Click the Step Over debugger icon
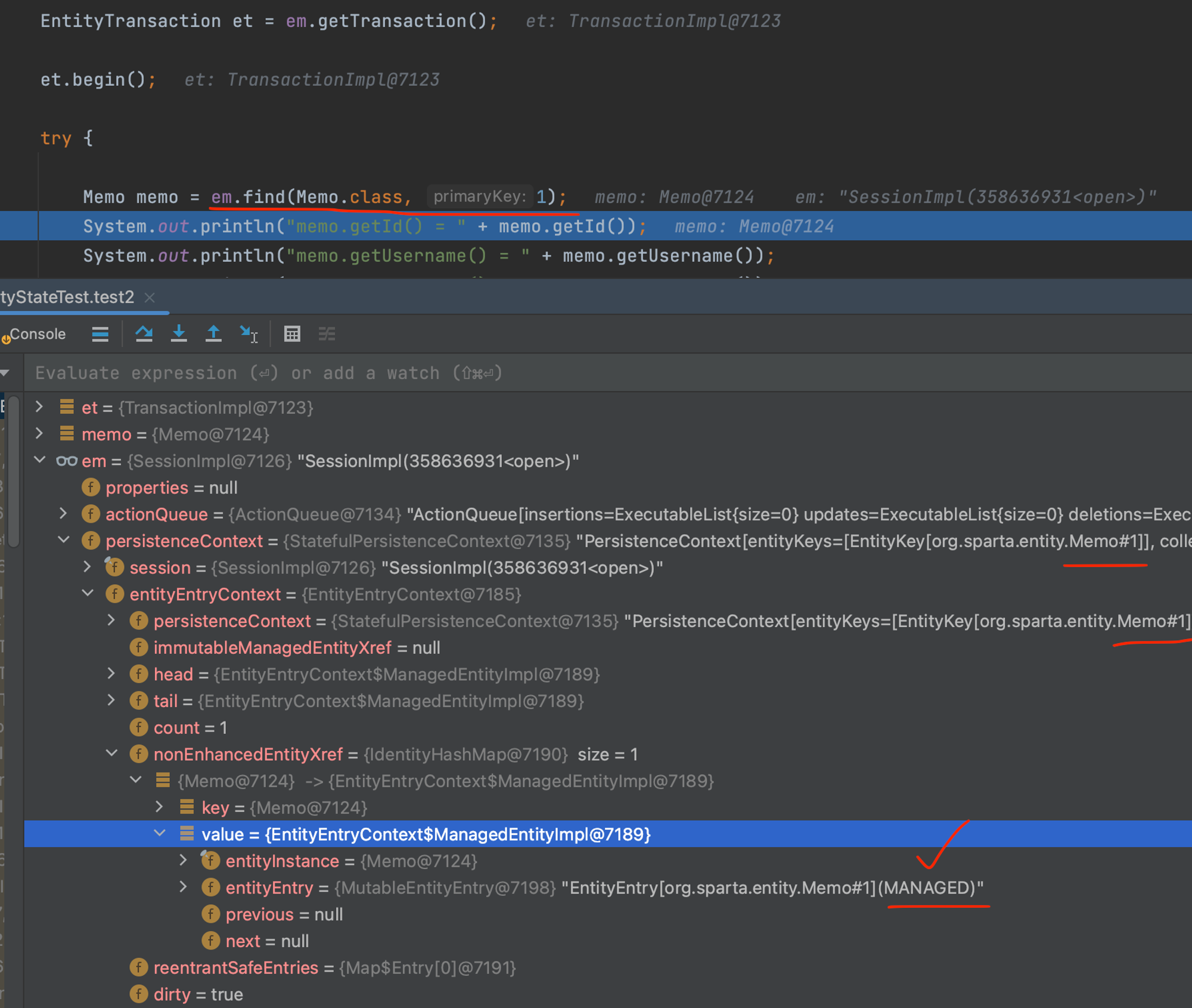The image size is (1192, 1008). coord(144,334)
